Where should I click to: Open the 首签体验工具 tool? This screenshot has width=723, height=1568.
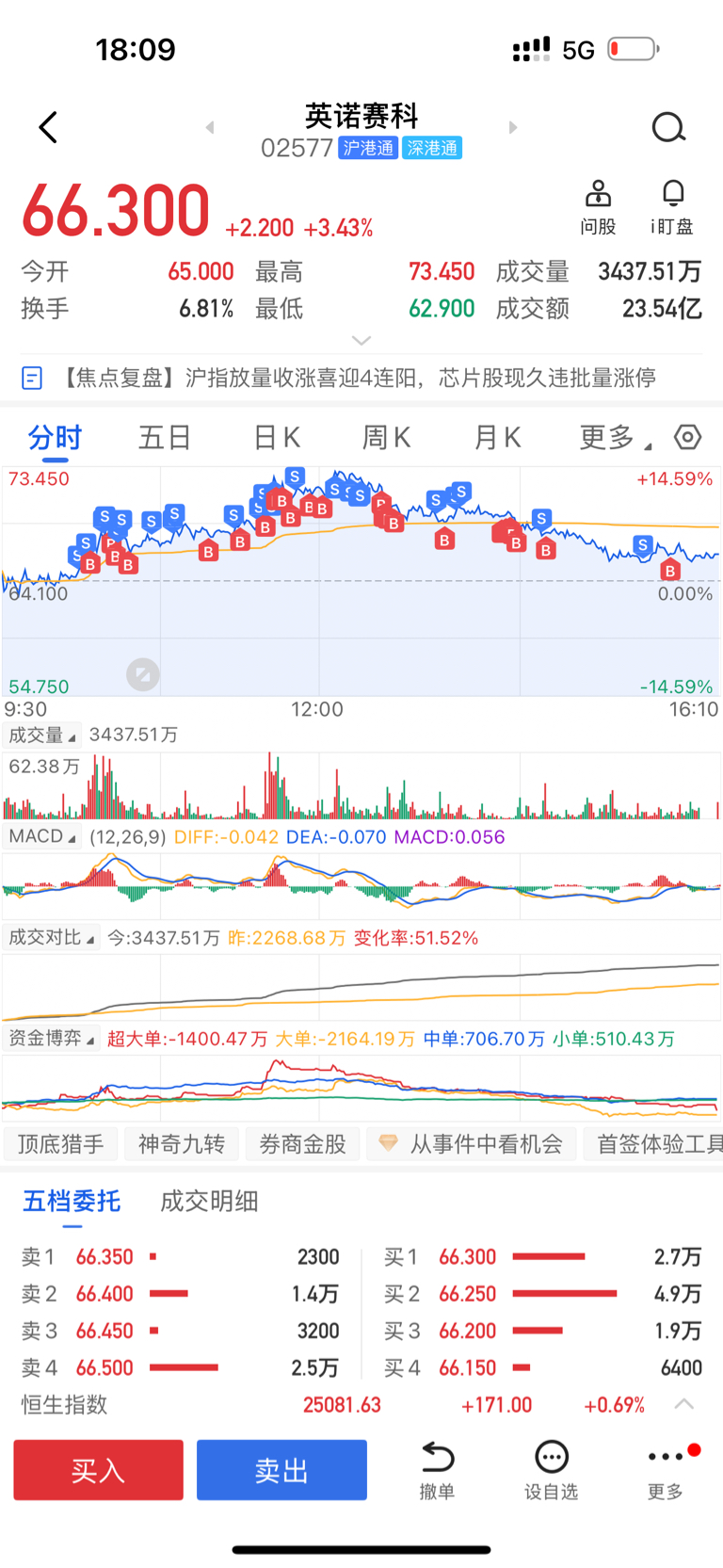coord(653,1144)
